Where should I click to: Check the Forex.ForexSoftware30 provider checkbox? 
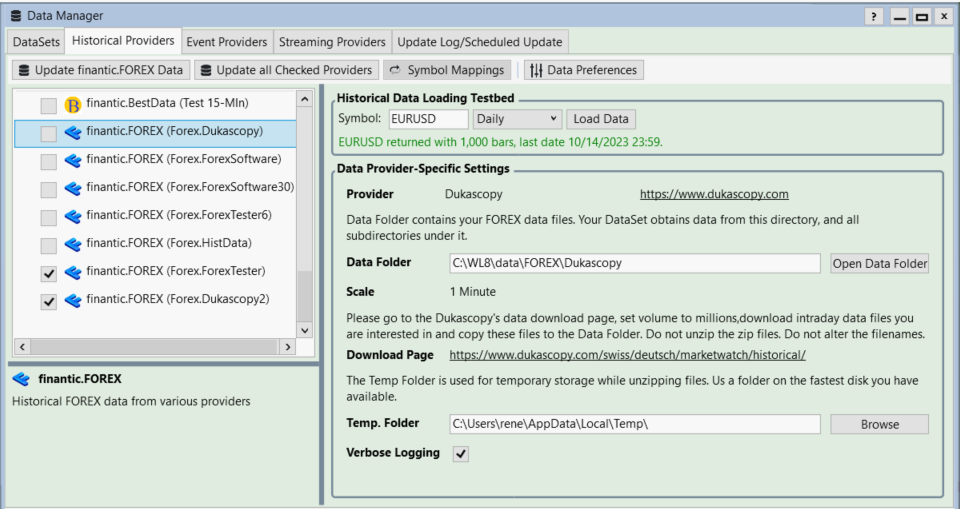[x=48, y=189]
